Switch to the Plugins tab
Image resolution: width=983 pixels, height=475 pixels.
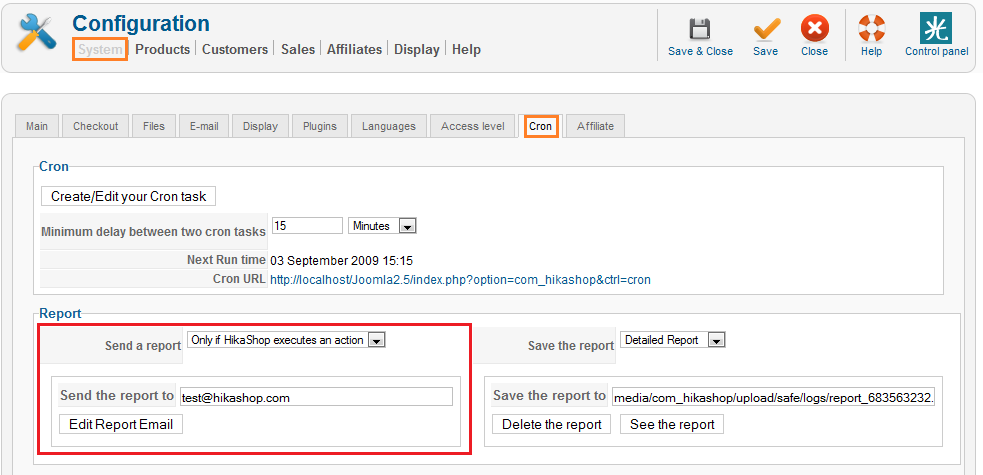click(x=320, y=126)
